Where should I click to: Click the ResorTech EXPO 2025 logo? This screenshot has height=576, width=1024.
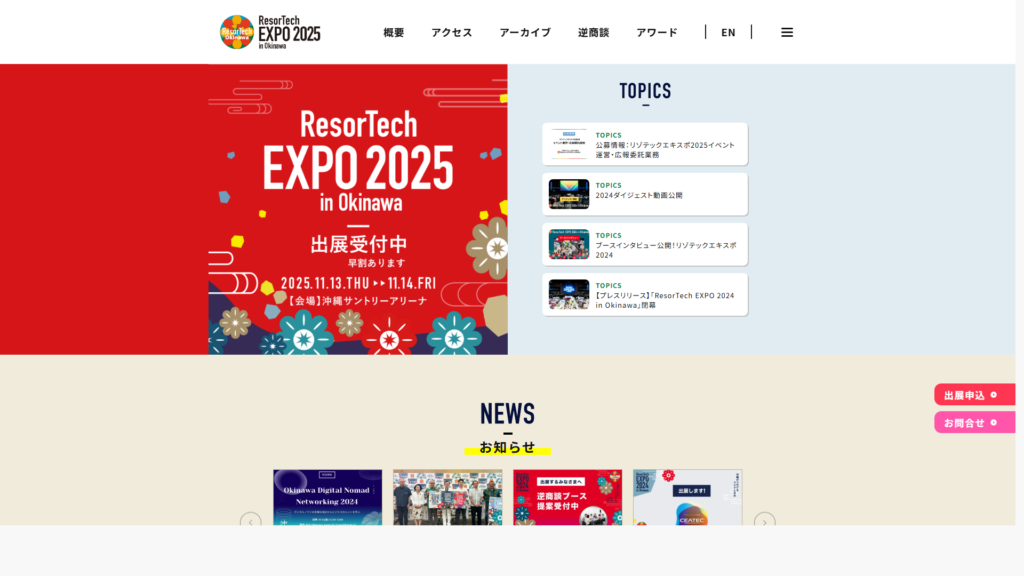pos(270,32)
